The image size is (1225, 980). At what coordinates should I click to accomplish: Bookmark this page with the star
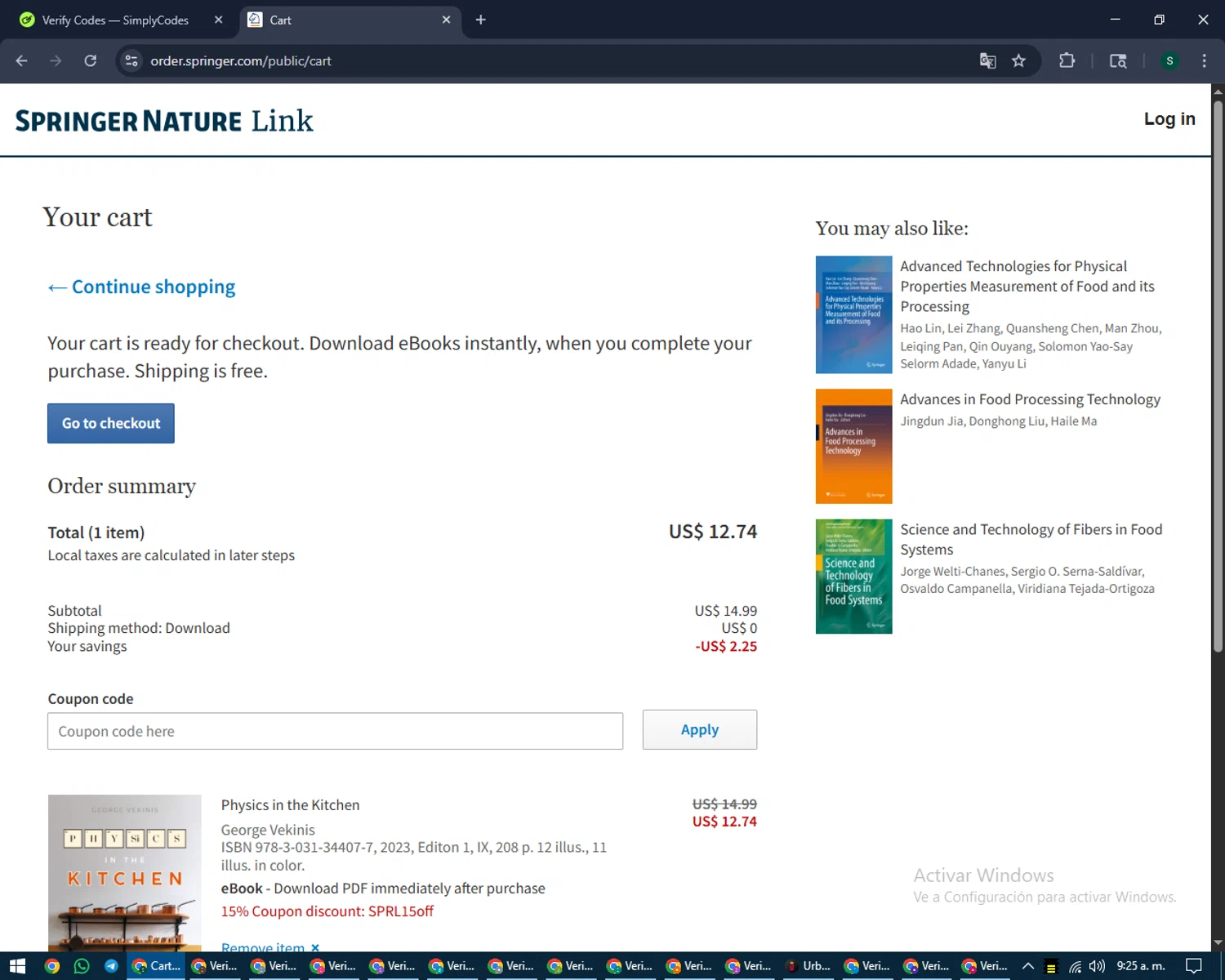tap(1018, 60)
